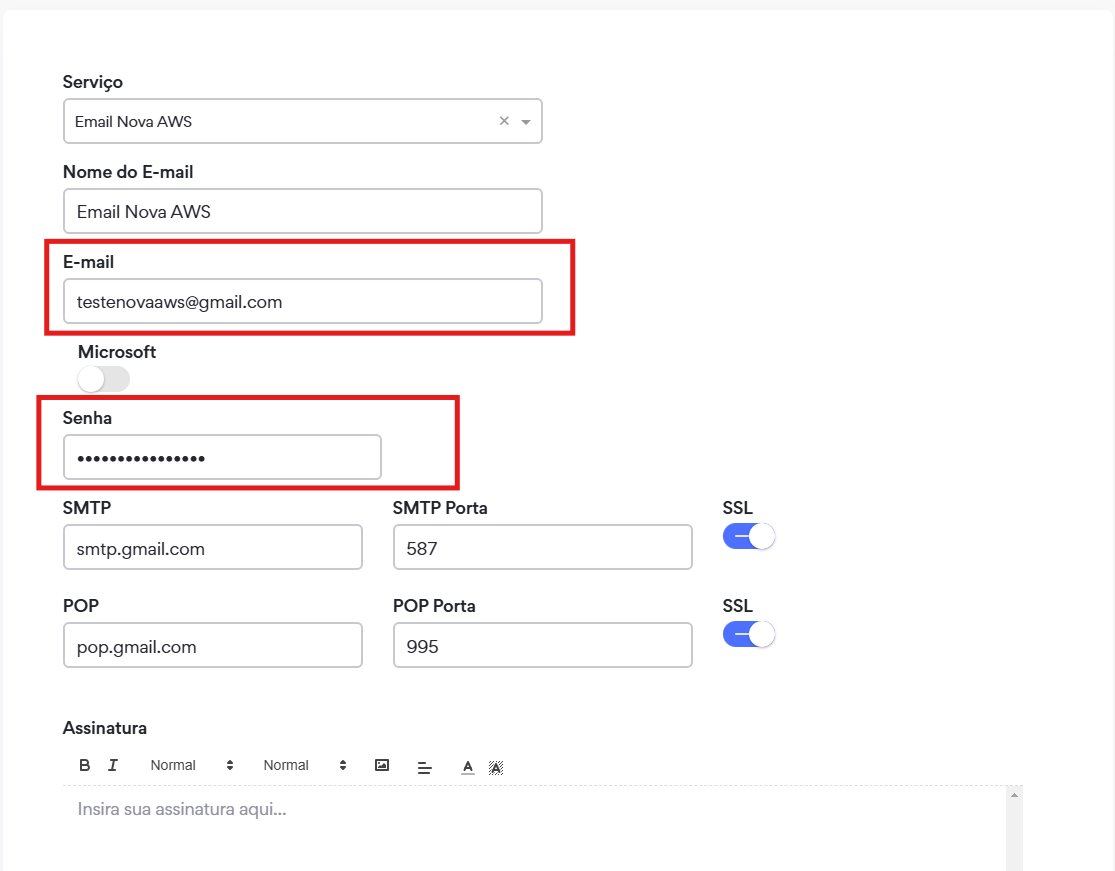Apply bold formatting in the signature editor

[x=84, y=765]
